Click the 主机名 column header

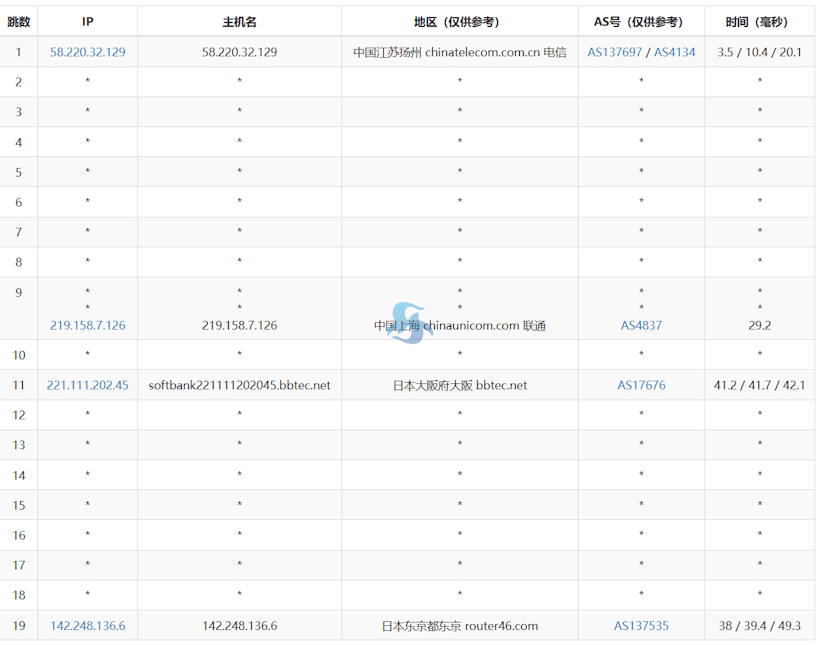[239, 21]
